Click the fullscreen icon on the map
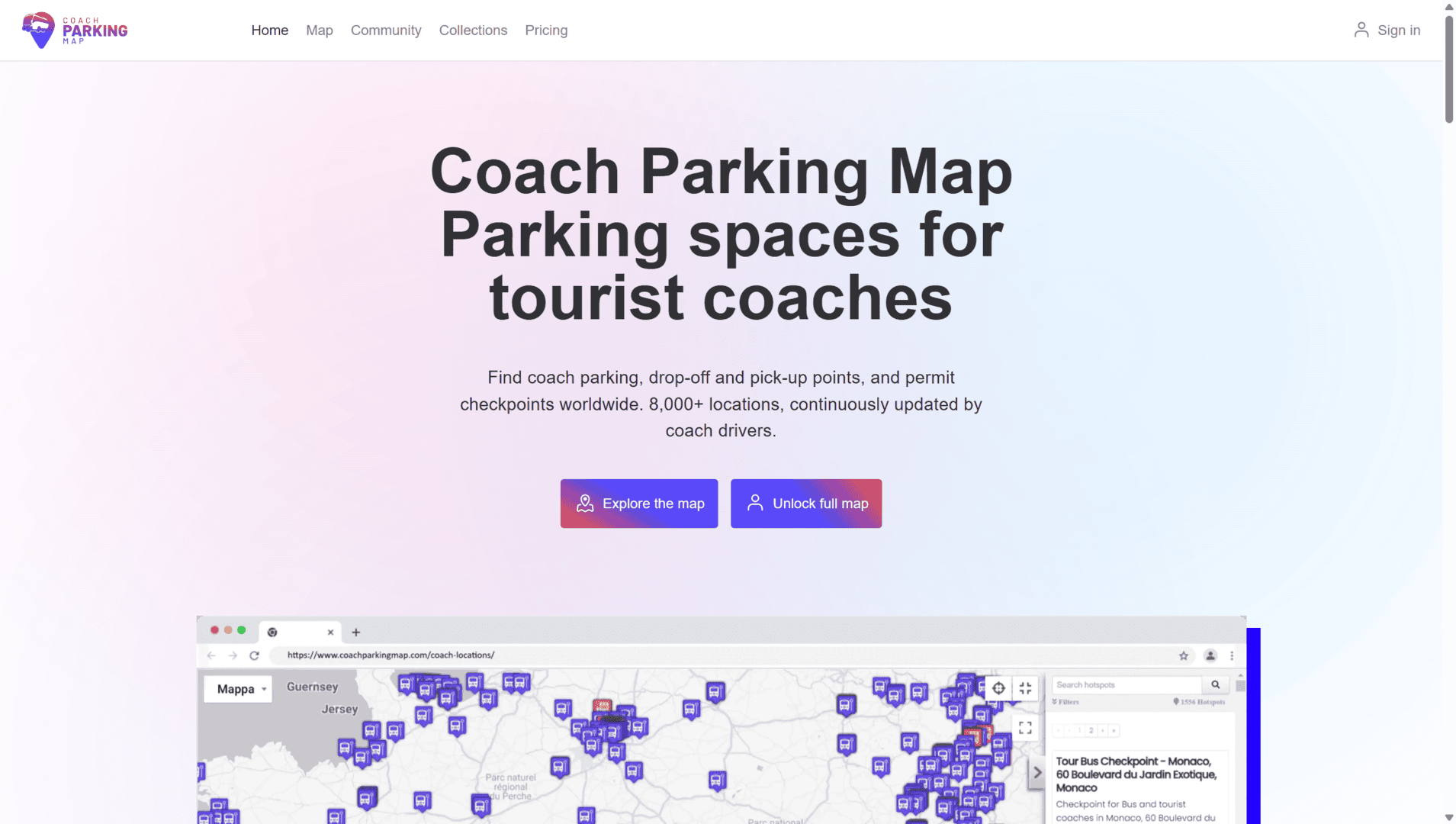The image size is (1456, 824). (x=1025, y=728)
